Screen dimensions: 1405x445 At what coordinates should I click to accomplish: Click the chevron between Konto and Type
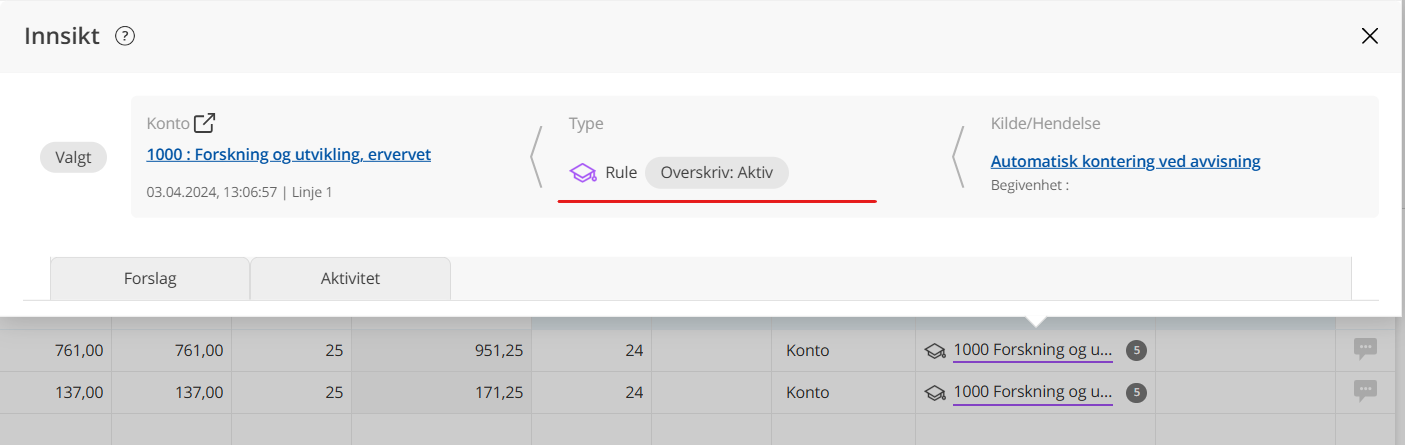point(536,157)
